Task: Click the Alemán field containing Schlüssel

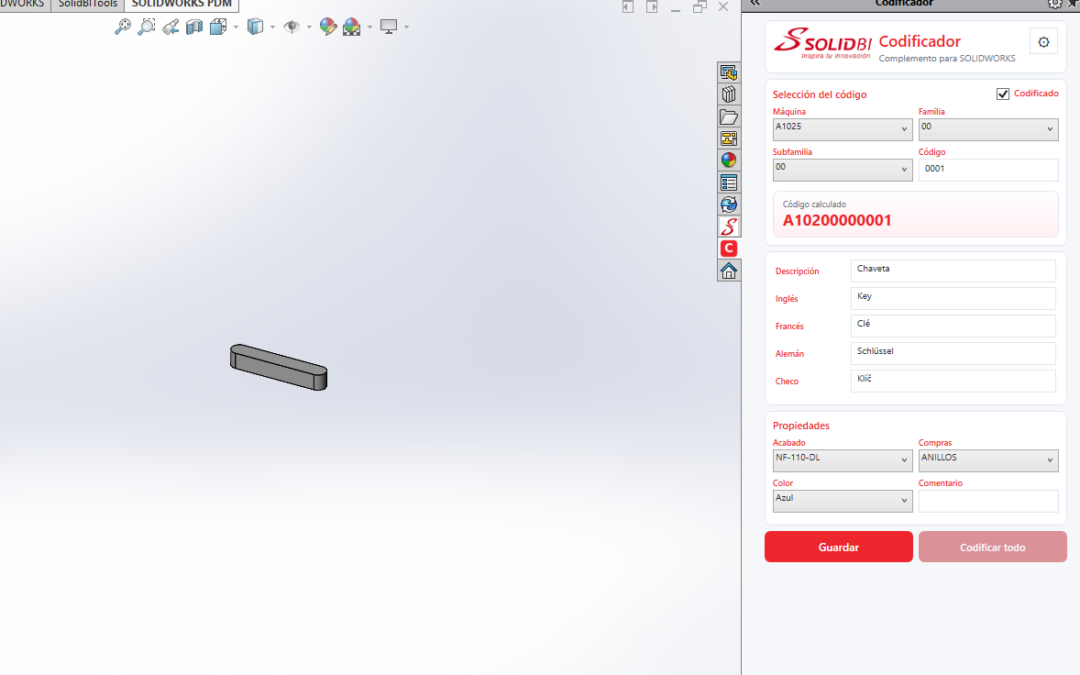Action: tap(953, 353)
